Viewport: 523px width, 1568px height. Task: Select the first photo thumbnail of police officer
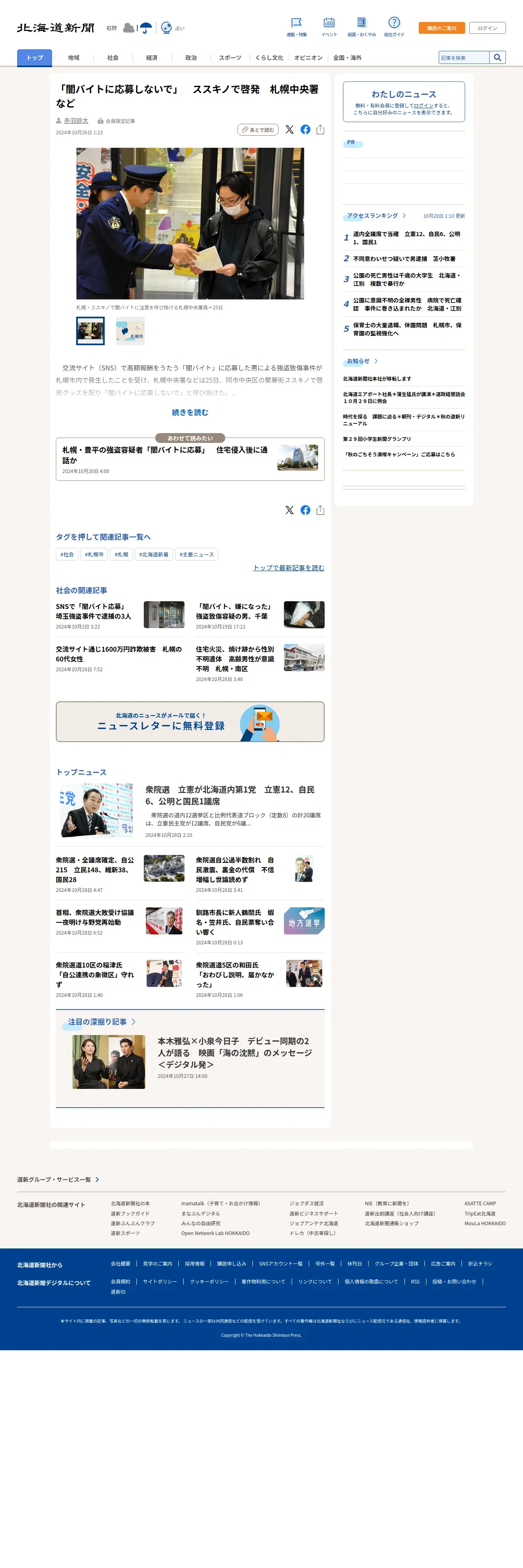pos(90,331)
